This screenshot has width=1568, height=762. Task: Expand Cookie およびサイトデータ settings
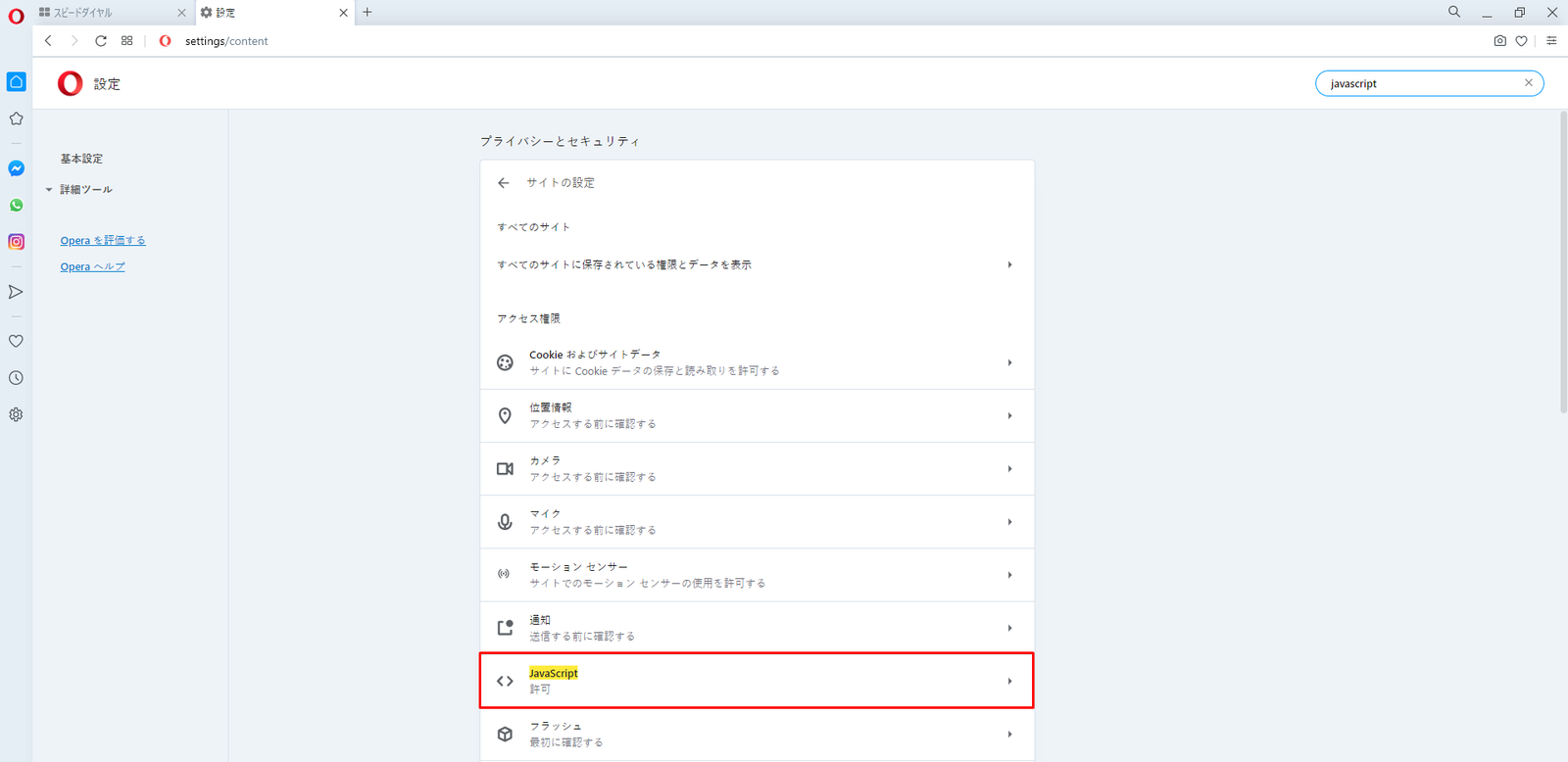point(756,362)
